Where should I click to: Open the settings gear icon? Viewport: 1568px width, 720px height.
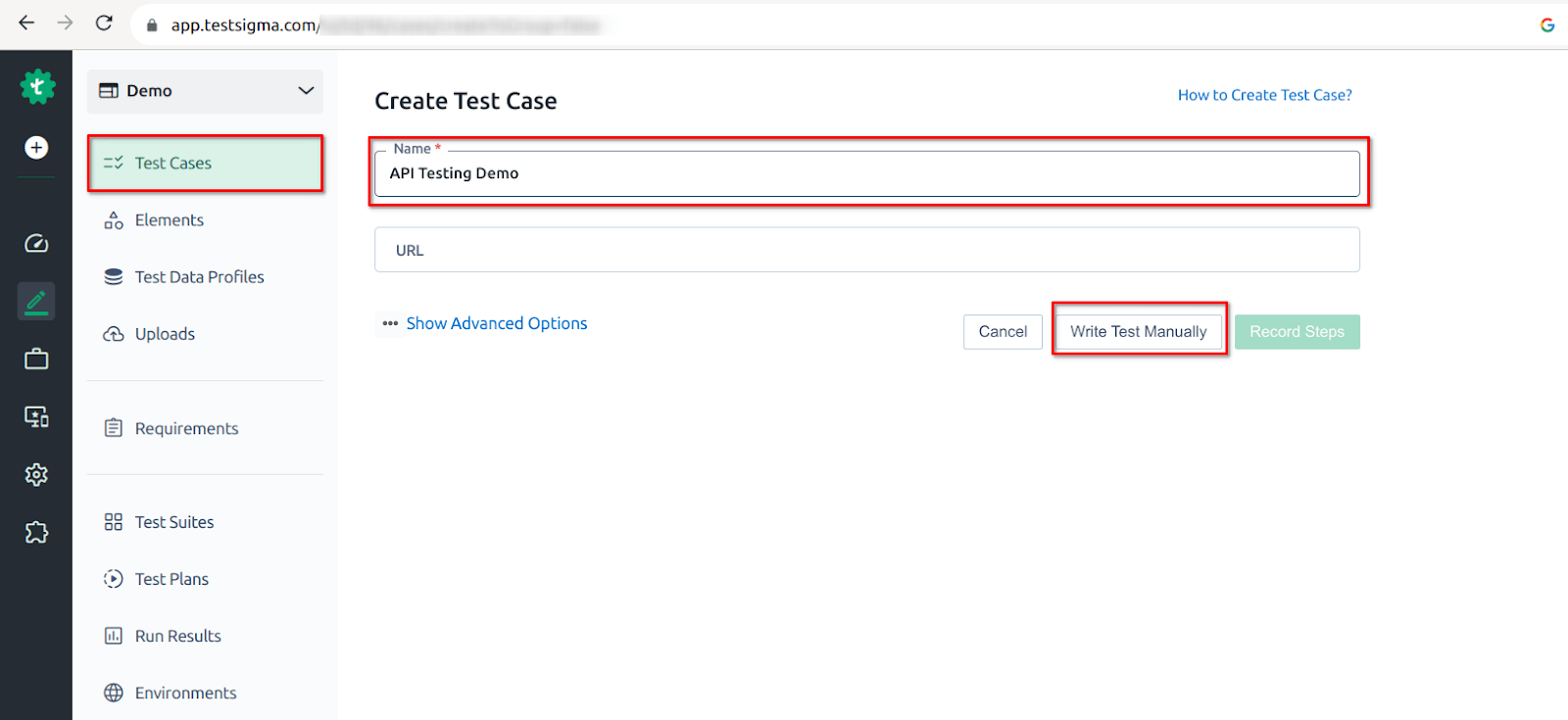36,474
